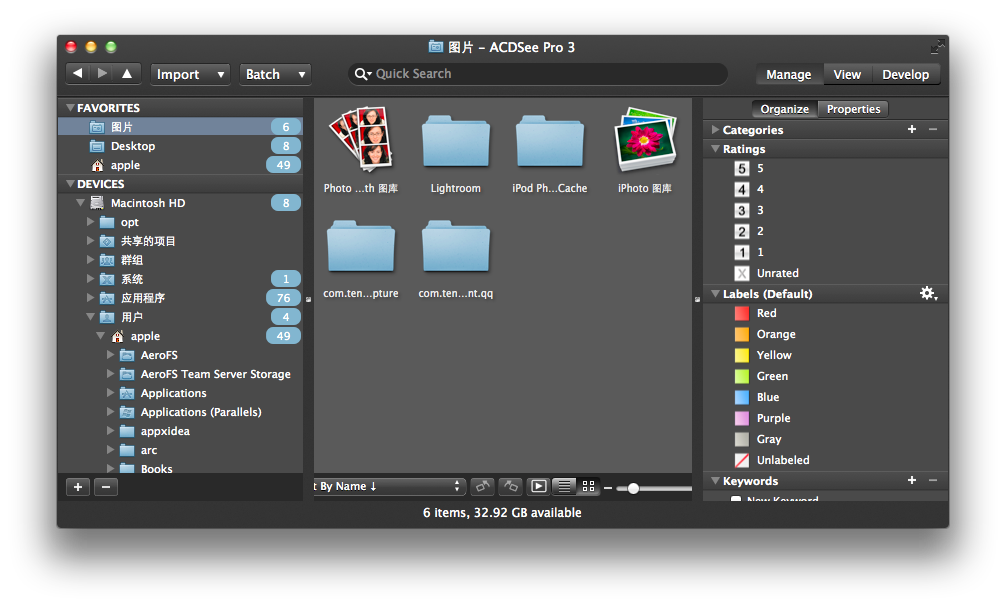Click the minus icon beside the thumbnail size slider
Image resolution: width=1006 pixels, height=607 pixels.
point(608,488)
